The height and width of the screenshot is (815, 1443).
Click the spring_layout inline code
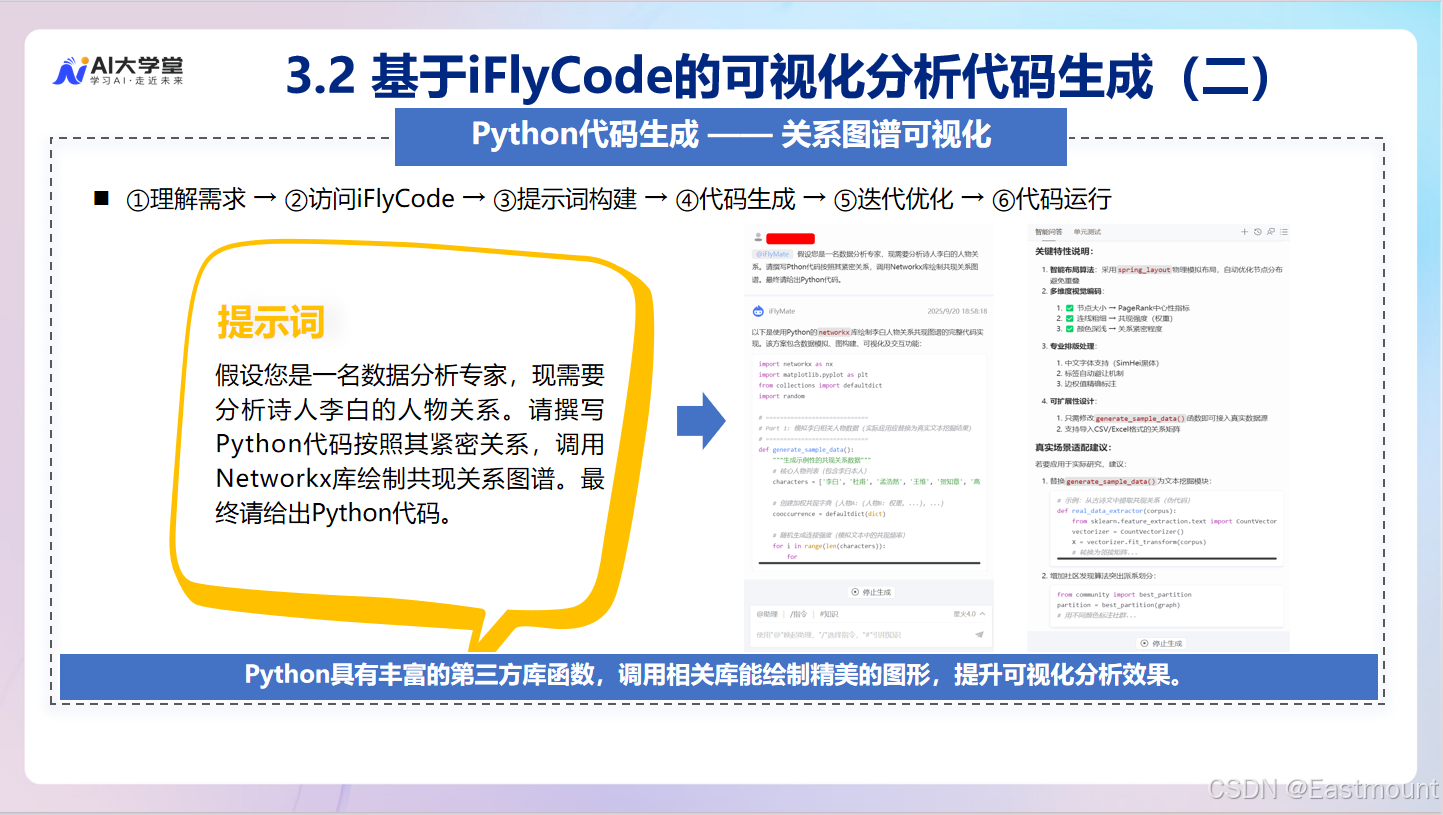[x=1143, y=270]
